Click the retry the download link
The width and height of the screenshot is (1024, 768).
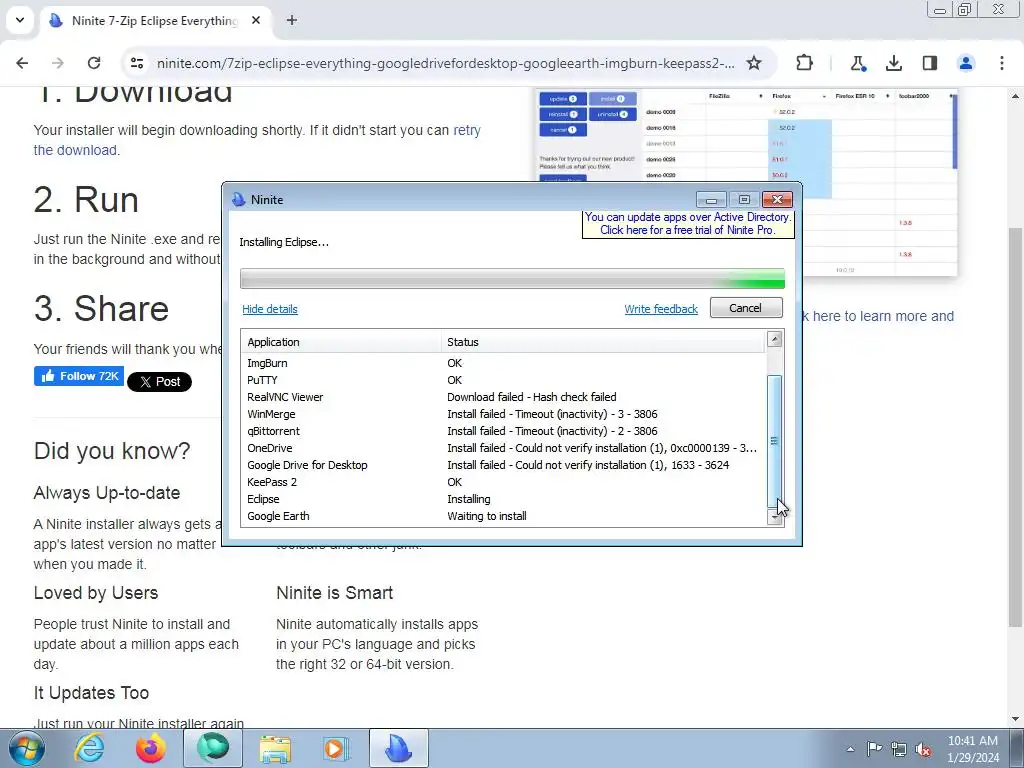257,140
